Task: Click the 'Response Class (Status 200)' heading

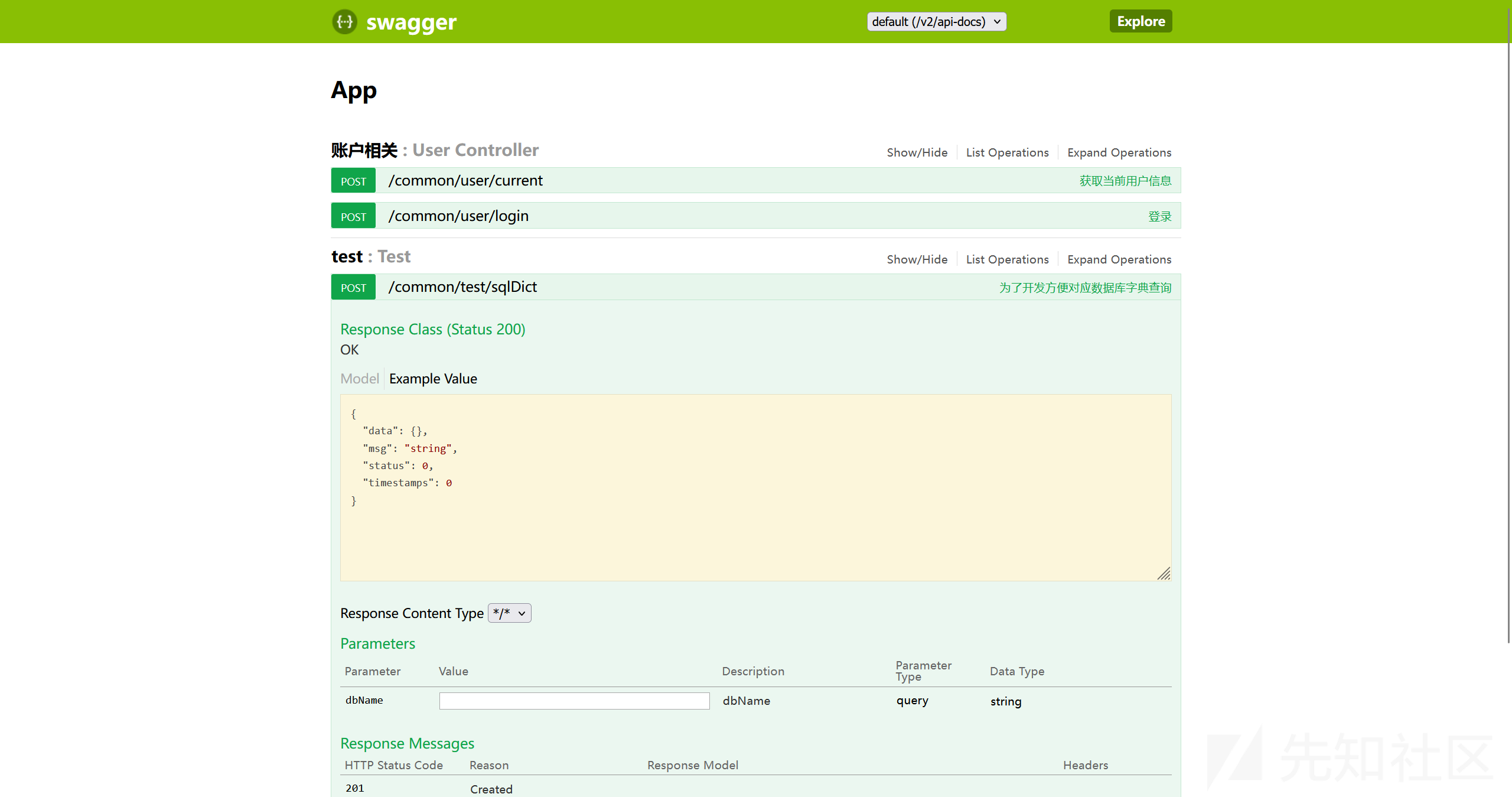Action: point(433,329)
